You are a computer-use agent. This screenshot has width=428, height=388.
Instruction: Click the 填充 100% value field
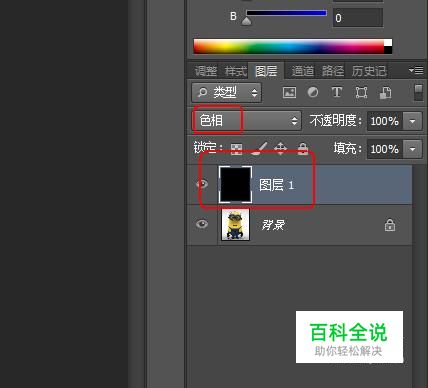pyautogui.click(x=385, y=149)
